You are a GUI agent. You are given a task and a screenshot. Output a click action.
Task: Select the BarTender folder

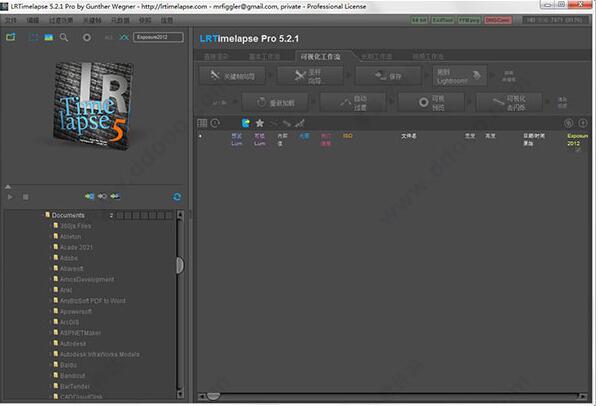click(75, 386)
